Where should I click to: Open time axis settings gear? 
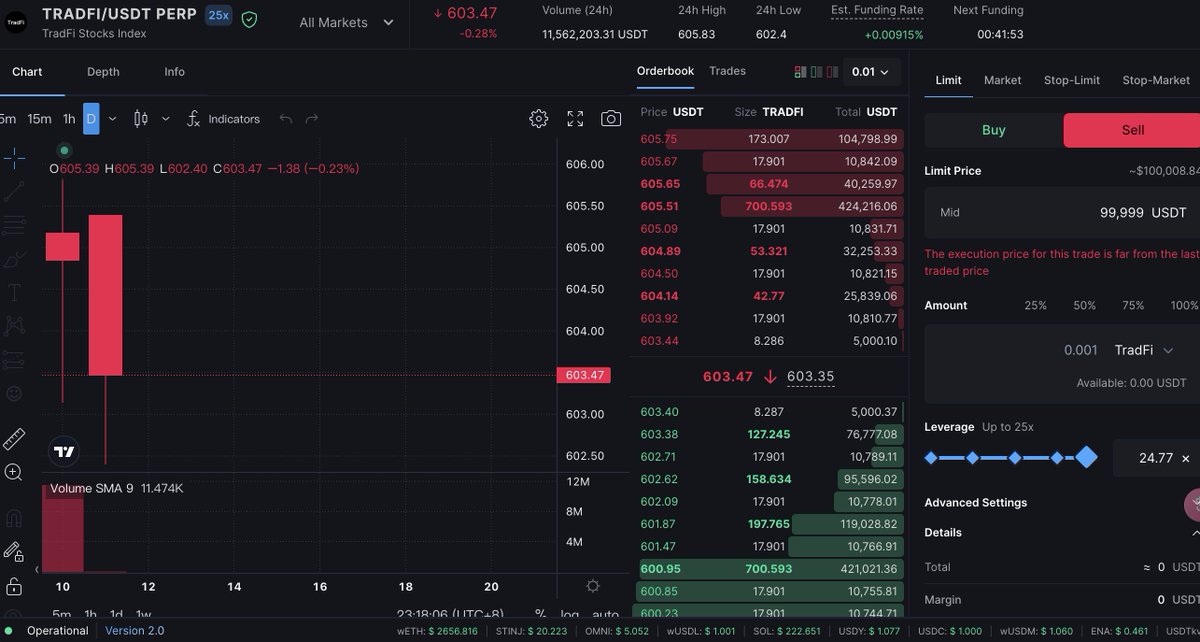coord(593,586)
